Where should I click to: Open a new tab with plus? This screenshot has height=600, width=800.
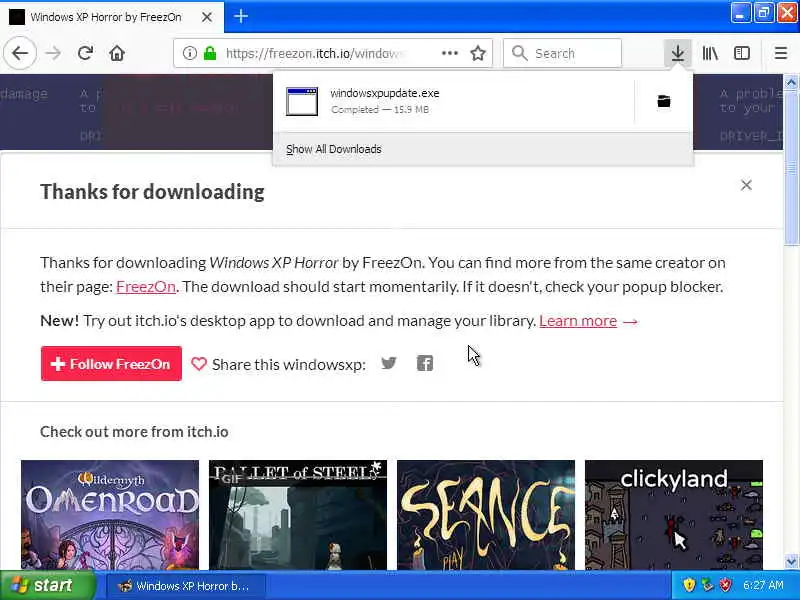(241, 17)
